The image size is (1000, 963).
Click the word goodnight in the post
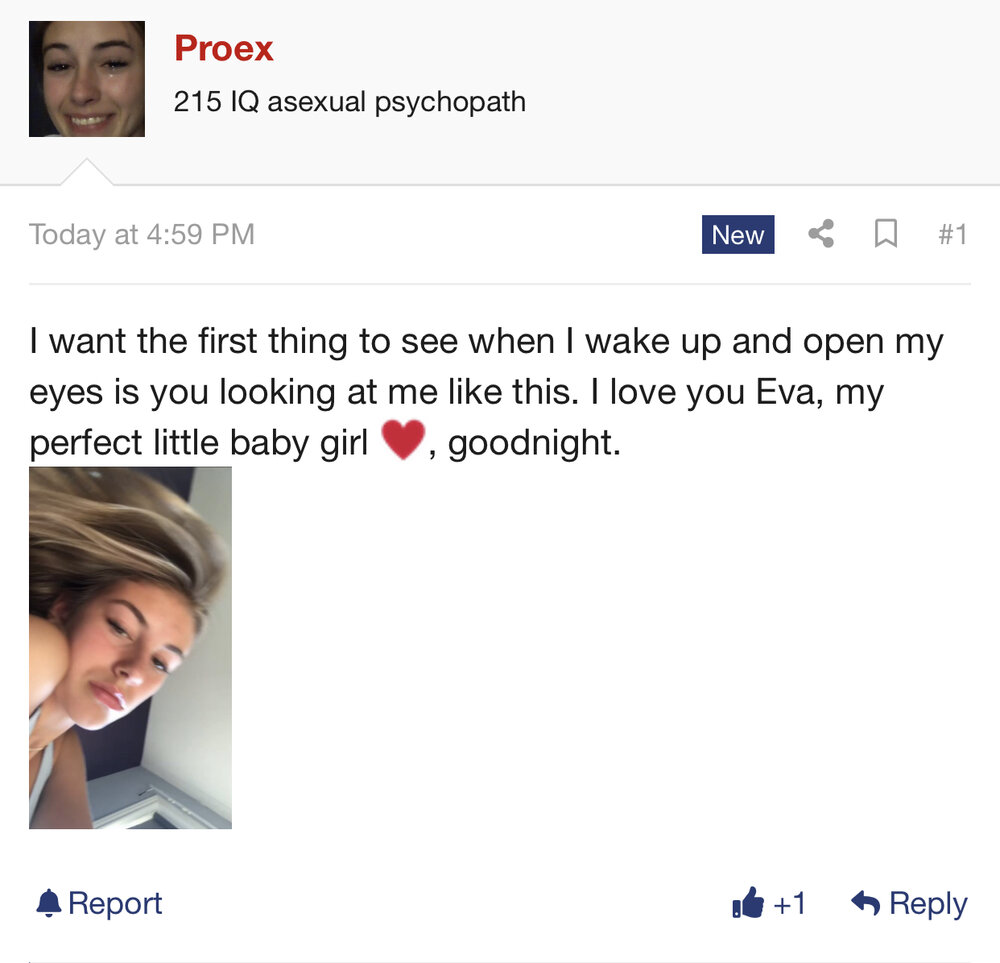(534, 444)
